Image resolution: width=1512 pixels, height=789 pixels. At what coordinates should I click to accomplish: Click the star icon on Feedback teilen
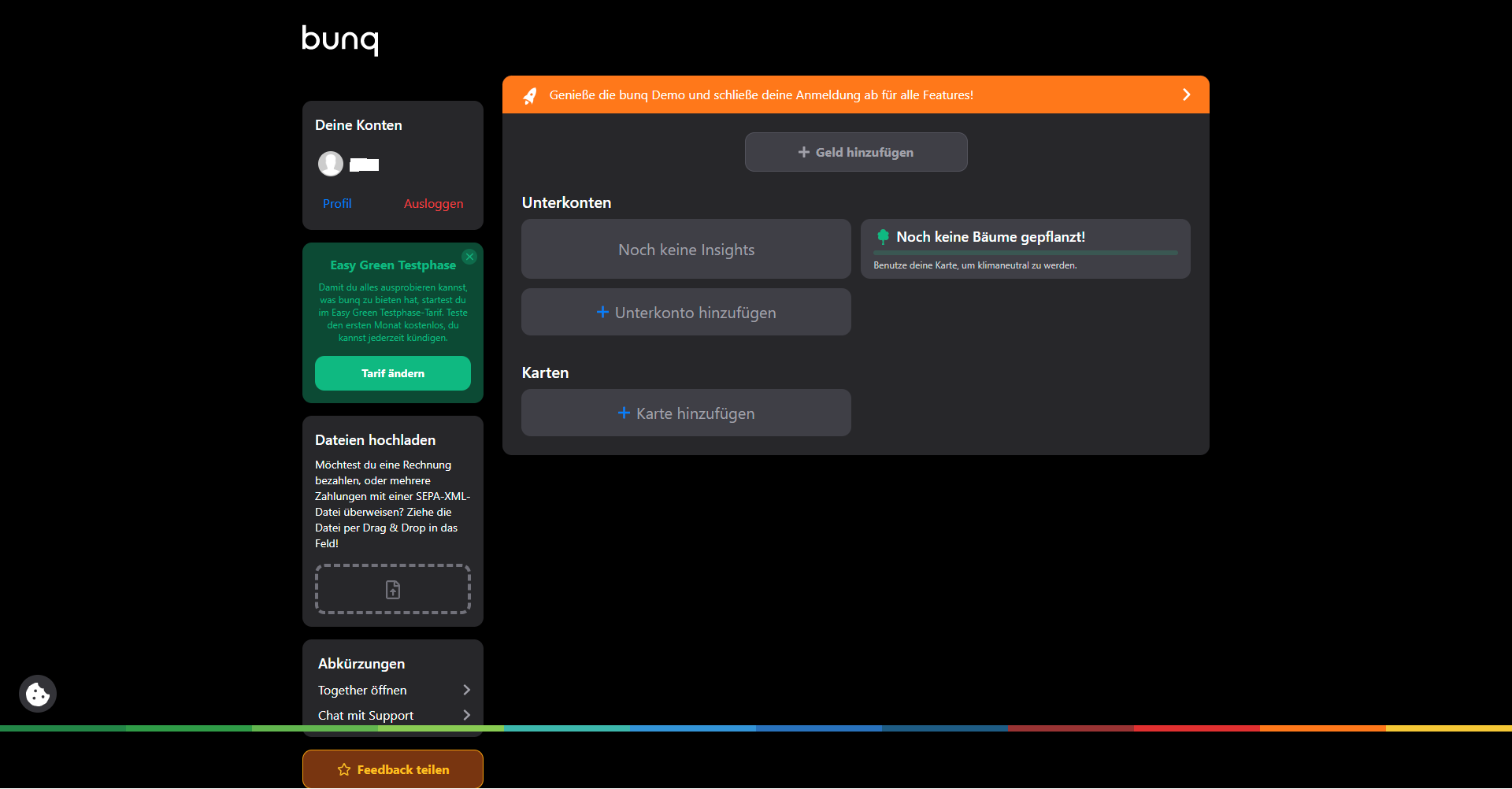tap(344, 769)
